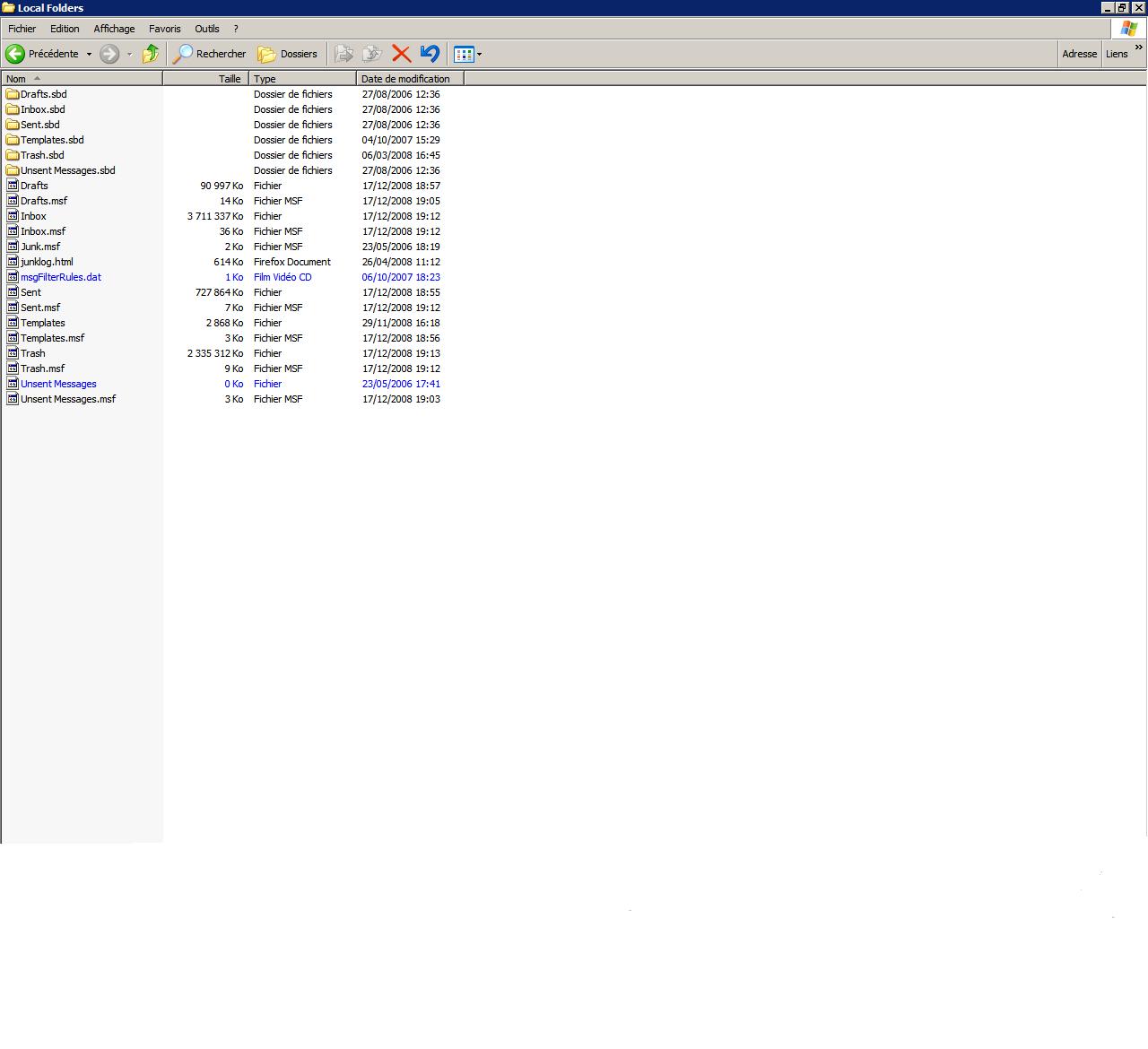Click the Windows flag logo
This screenshot has width=1148, height=1049.
pyautogui.click(x=1129, y=29)
